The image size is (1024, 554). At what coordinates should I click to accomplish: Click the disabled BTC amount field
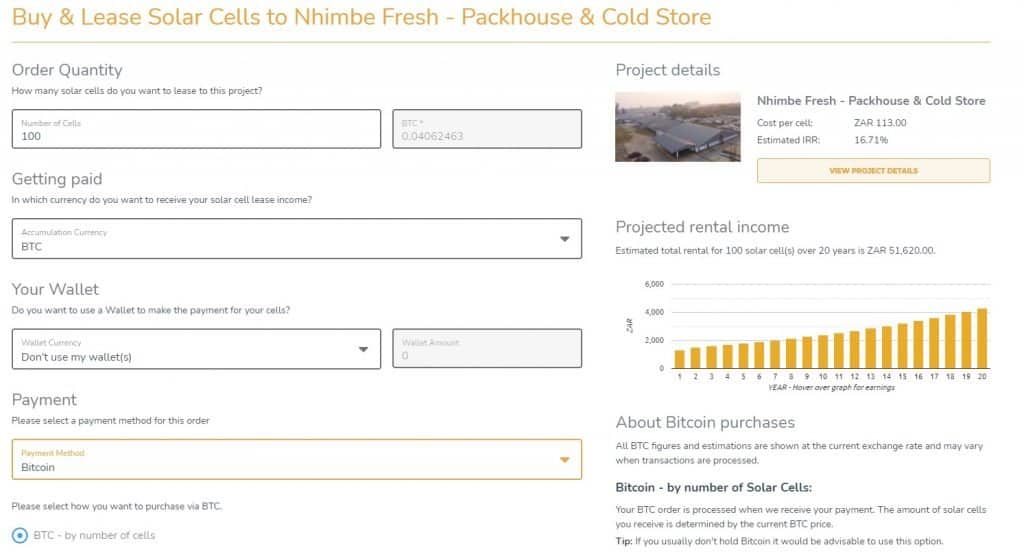point(487,129)
